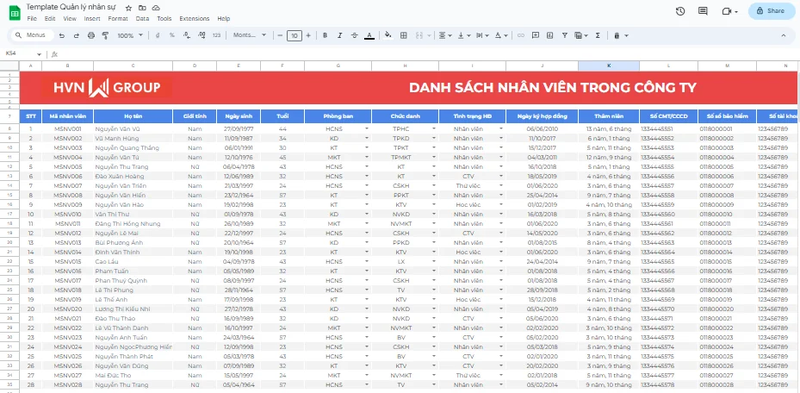Click the font size field
The width and height of the screenshot is (800, 393).
[294, 36]
